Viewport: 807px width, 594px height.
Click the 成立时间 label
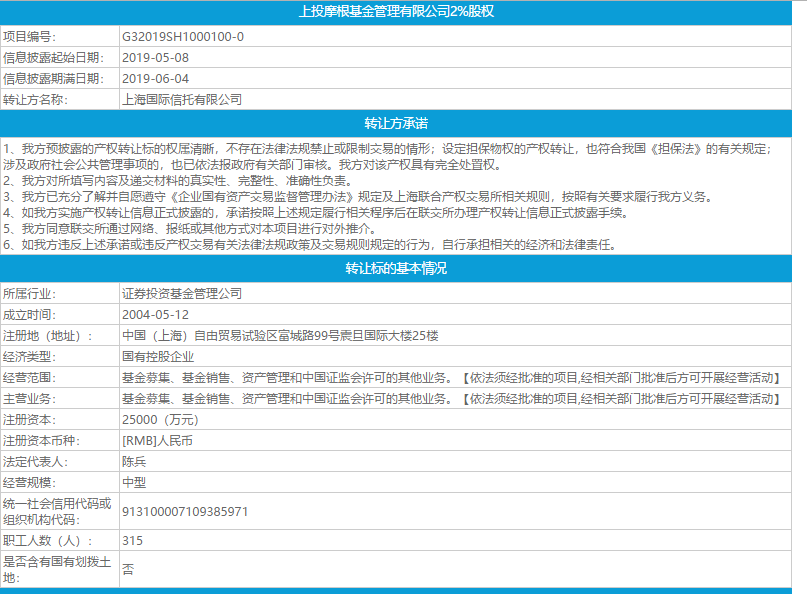tap(29, 315)
